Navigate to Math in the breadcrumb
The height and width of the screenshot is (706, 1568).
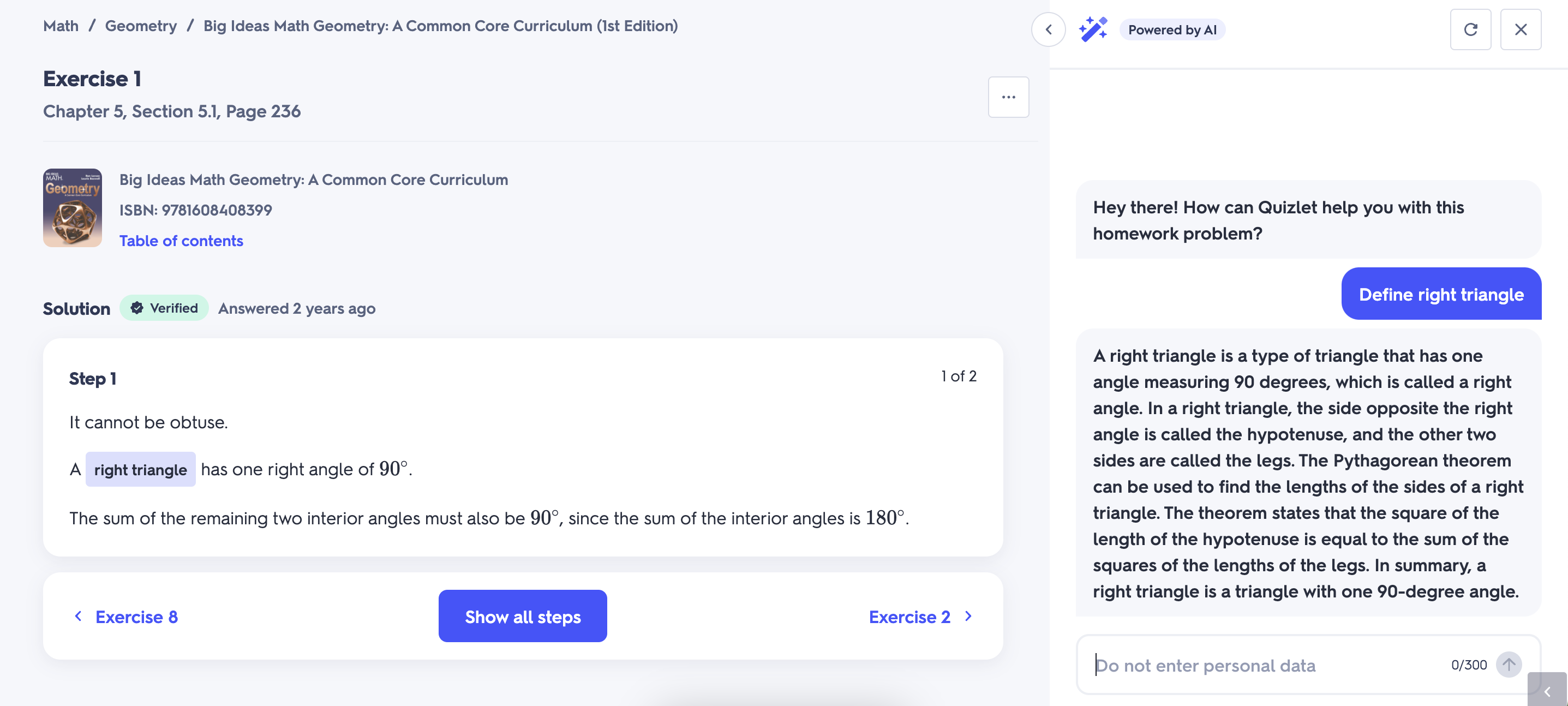click(x=60, y=26)
